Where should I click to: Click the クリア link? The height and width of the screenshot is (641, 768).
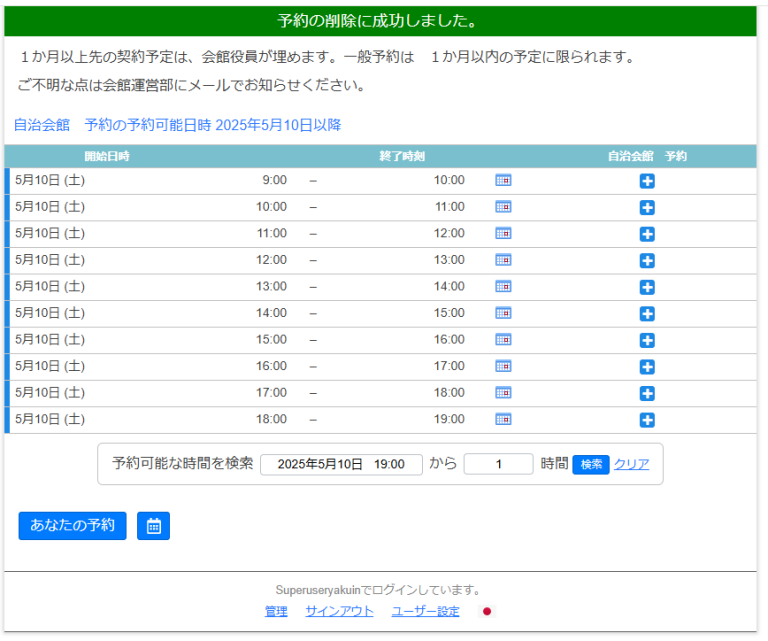pos(631,464)
